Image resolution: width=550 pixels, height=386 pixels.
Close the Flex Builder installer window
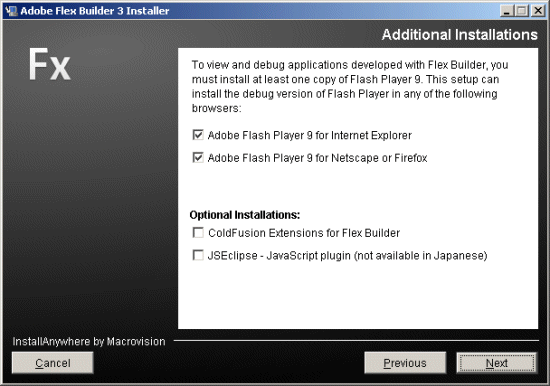point(537,11)
